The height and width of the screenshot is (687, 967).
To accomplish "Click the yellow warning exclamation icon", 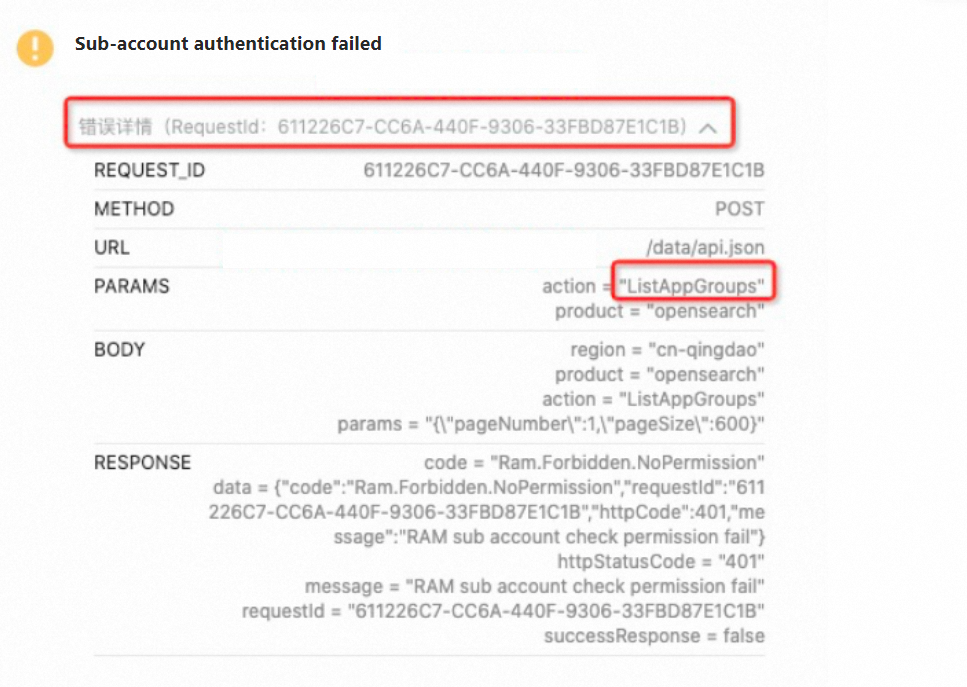I will [x=35, y=47].
